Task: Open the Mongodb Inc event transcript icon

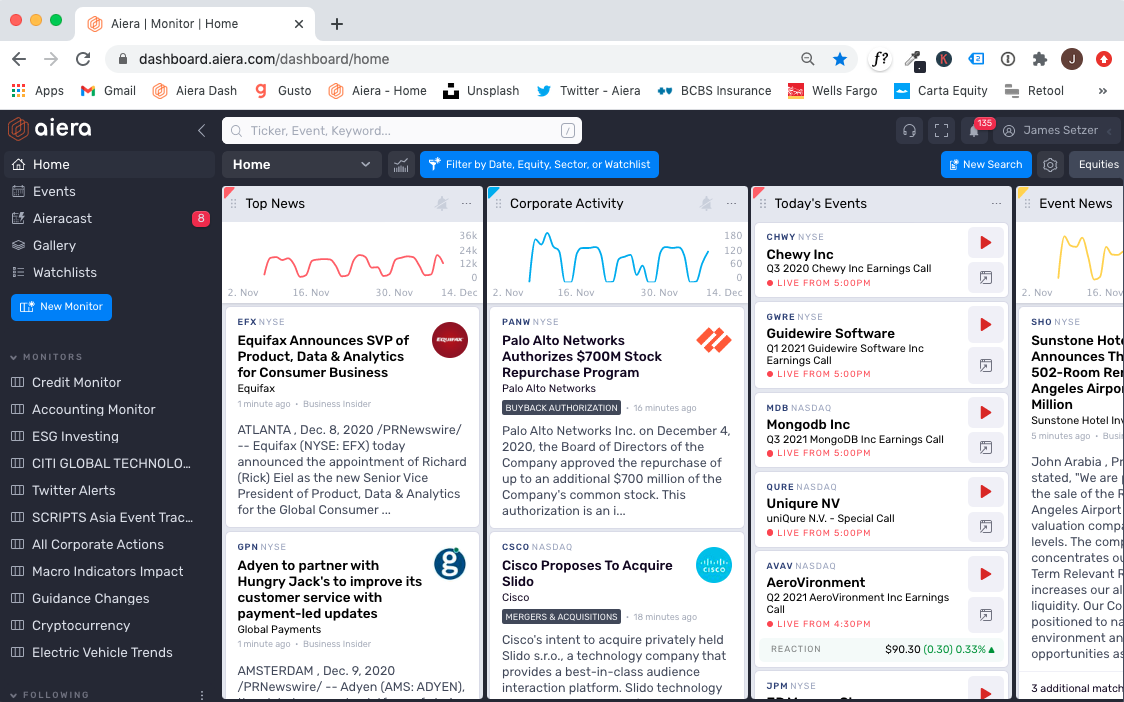Action: click(986, 447)
